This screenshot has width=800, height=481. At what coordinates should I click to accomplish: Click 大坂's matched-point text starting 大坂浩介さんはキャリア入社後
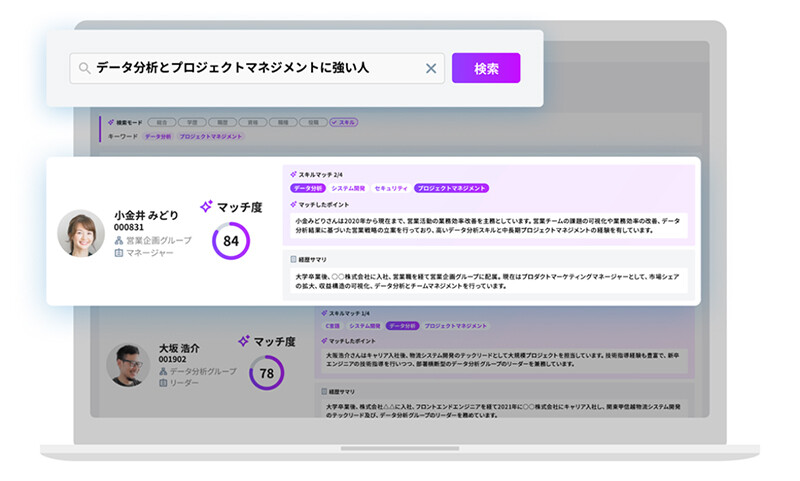click(503, 360)
